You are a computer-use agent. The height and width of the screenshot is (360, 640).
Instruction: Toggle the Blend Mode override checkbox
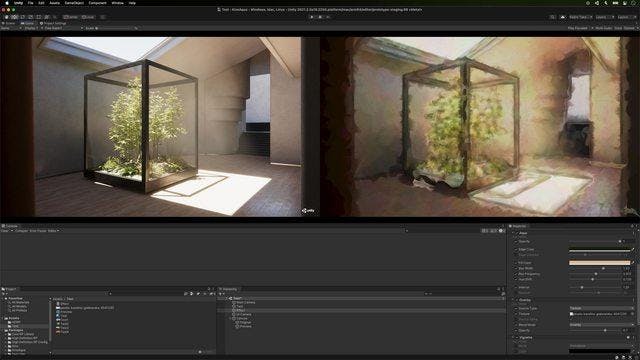point(516,325)
